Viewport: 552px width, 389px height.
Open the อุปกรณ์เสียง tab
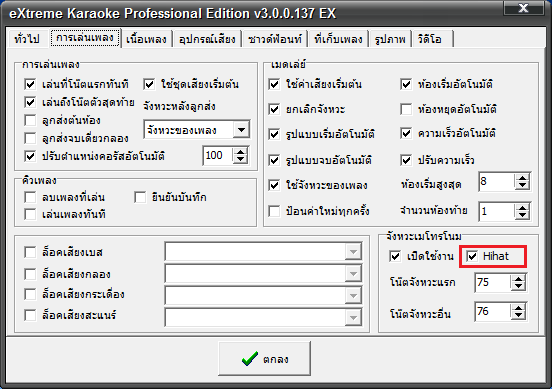point(207,39)
